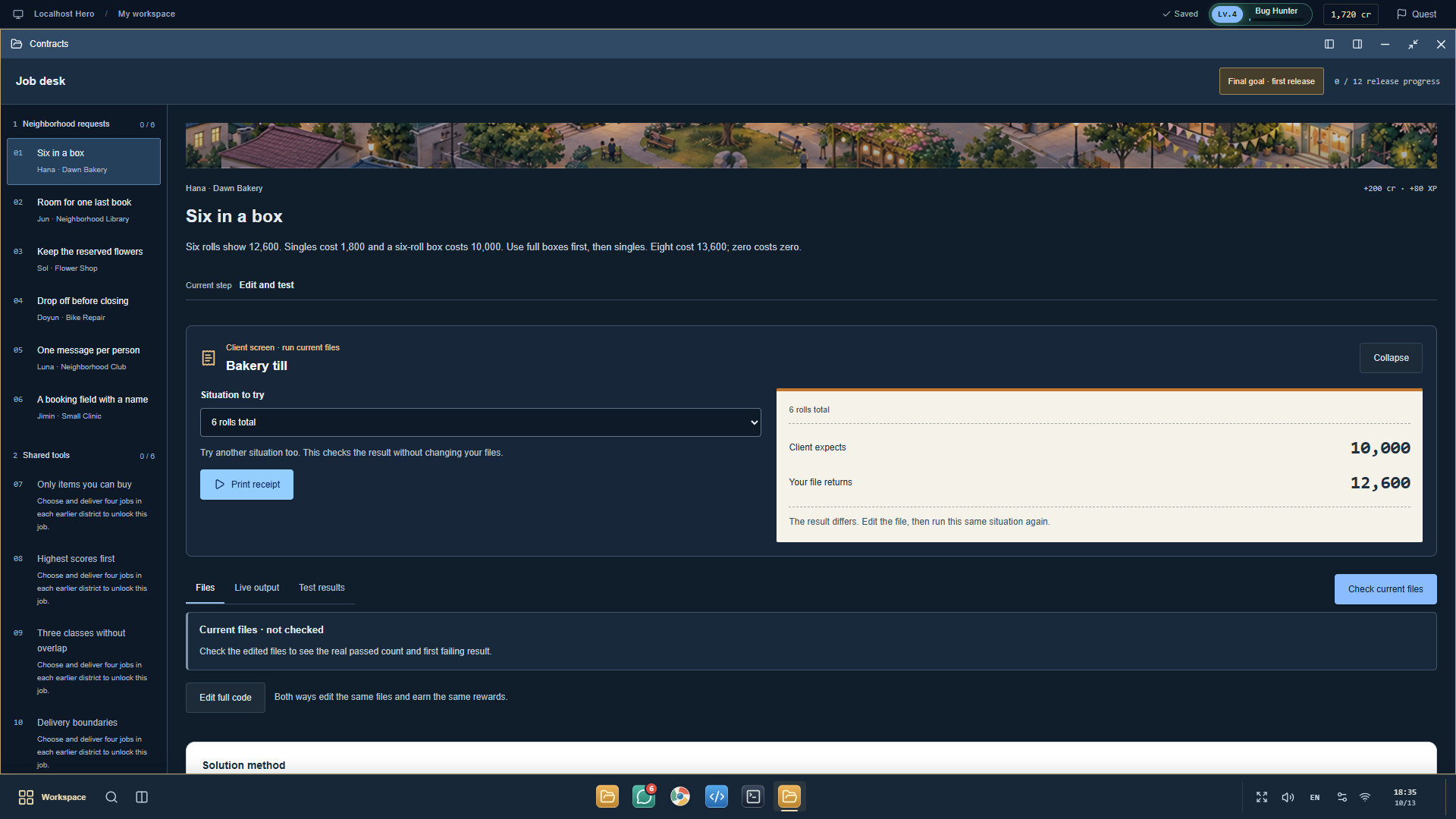
Task: Open the Wi-Fi network tray icon
Action: tap(1365, 797)
